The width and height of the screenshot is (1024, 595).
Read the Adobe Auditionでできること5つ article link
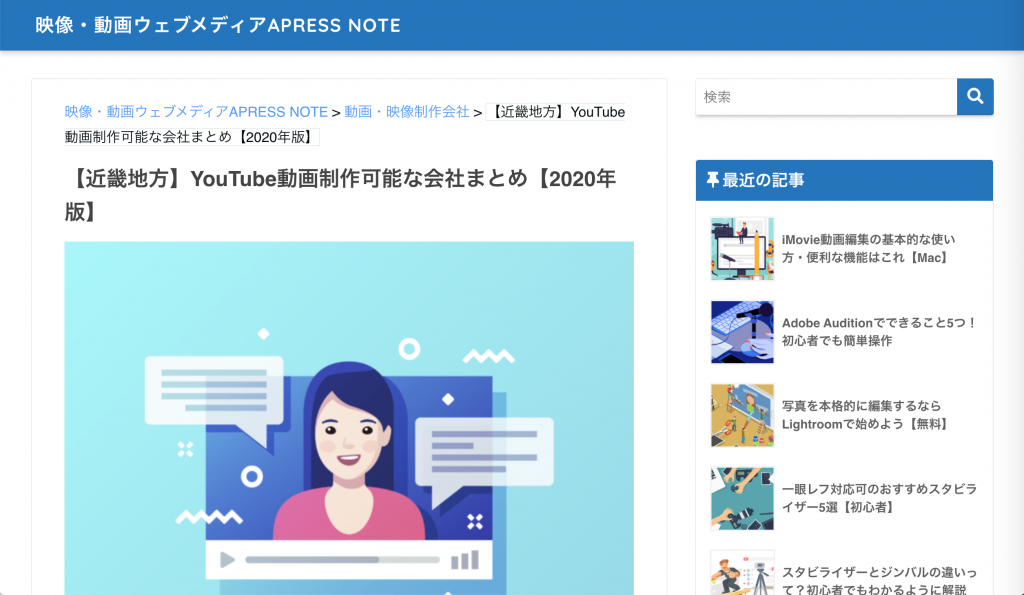(x=878, y=332)
